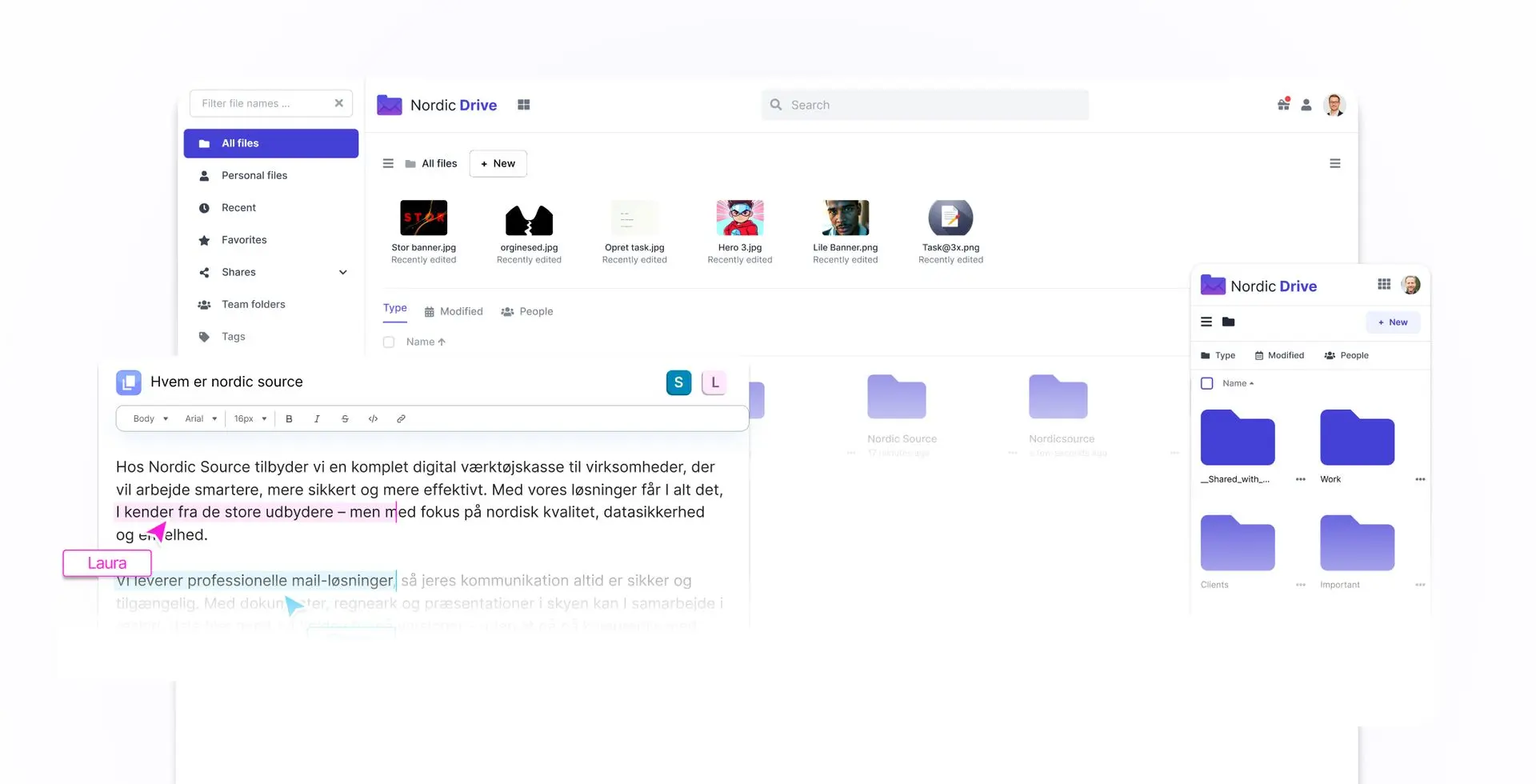Toggle the select-all checkbox beside Name in main window
The width and height of the screenshot is (1536, 784).
tap(389, 342)
